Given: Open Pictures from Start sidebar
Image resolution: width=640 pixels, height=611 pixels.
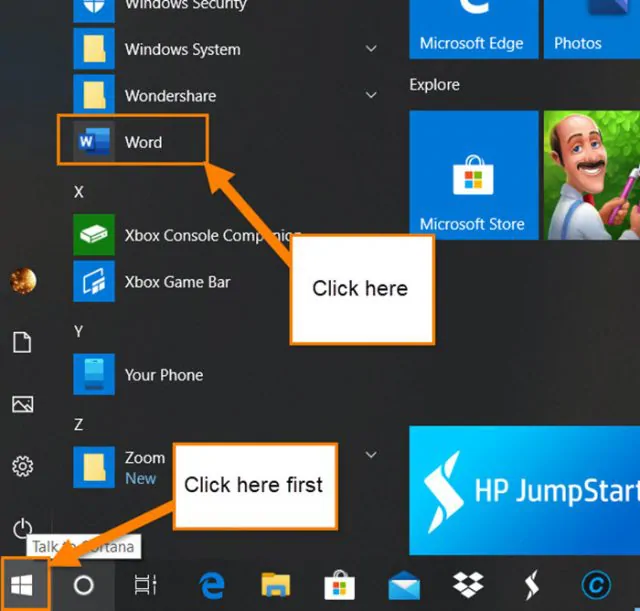Looking at the screenshot, I should point(22,404).
